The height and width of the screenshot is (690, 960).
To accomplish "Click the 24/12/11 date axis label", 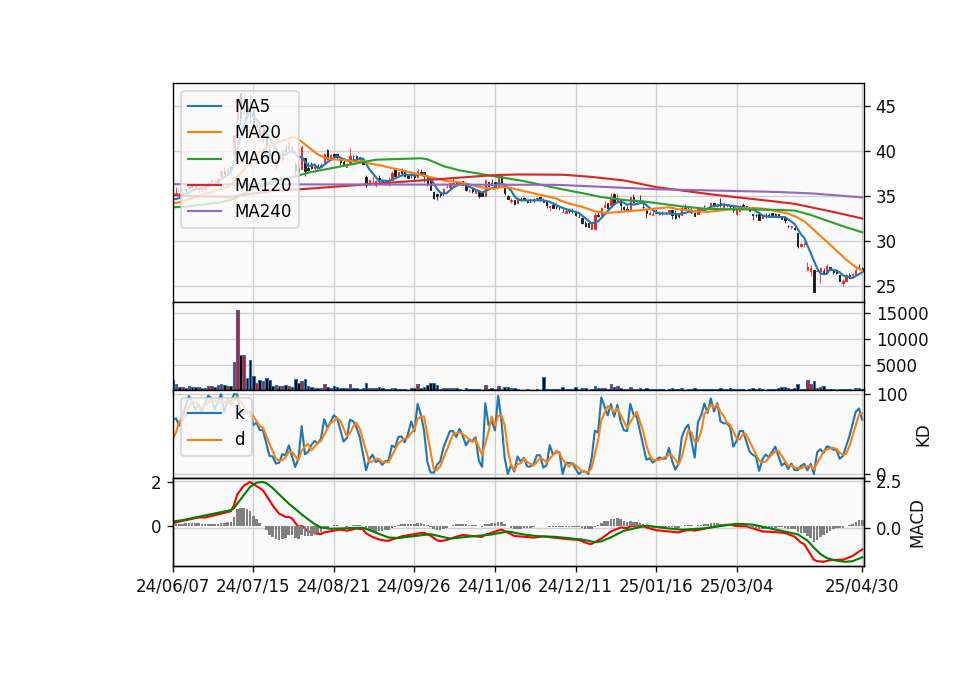I will pos(575,586).
